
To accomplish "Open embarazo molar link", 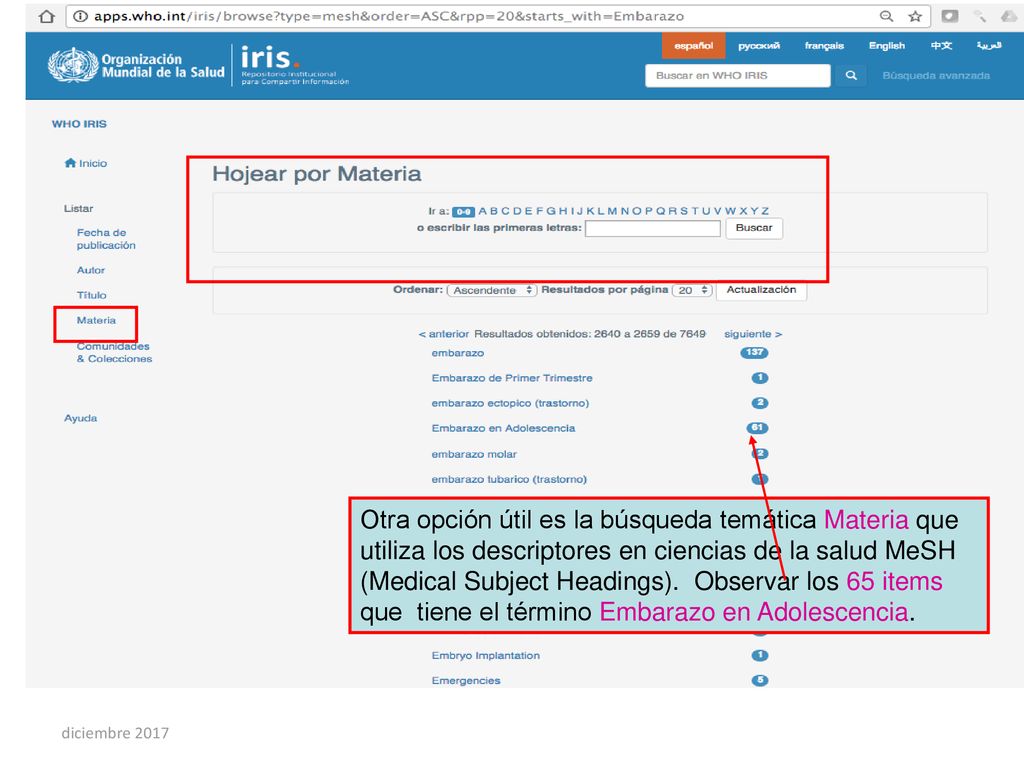I will click(x=474, y=454).
